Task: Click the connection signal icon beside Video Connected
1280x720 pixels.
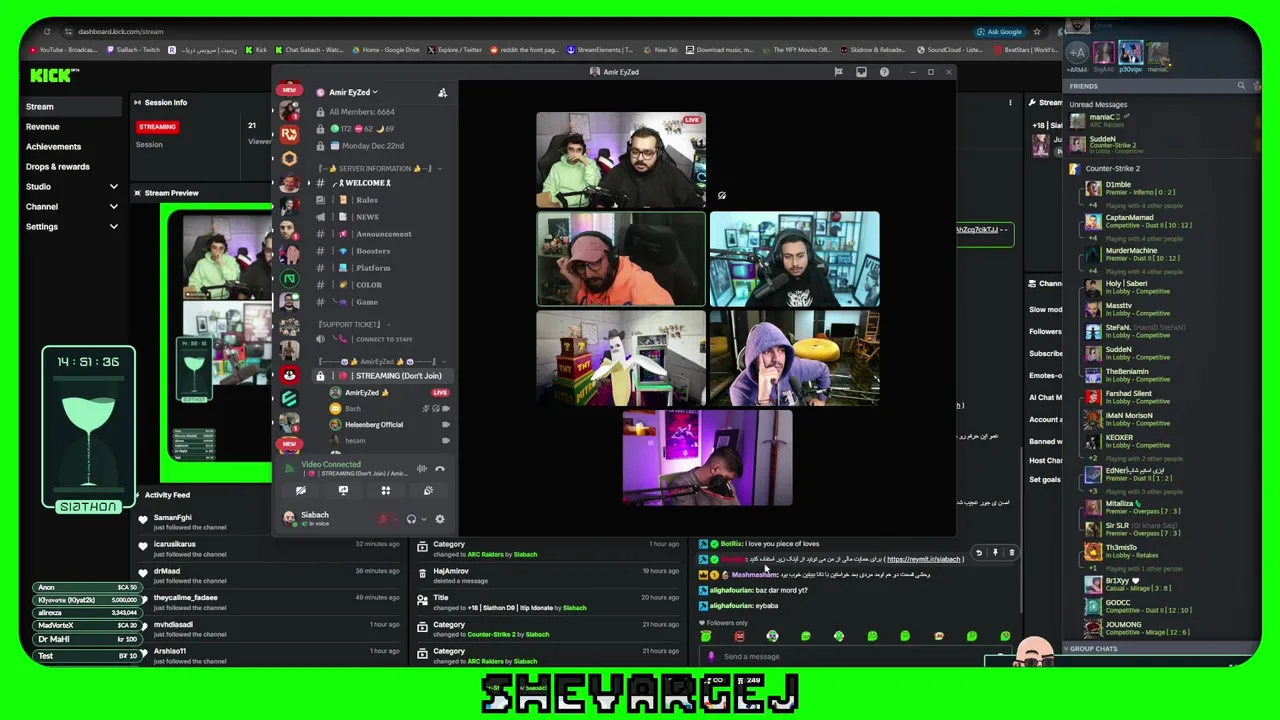Action: (289, 467)
